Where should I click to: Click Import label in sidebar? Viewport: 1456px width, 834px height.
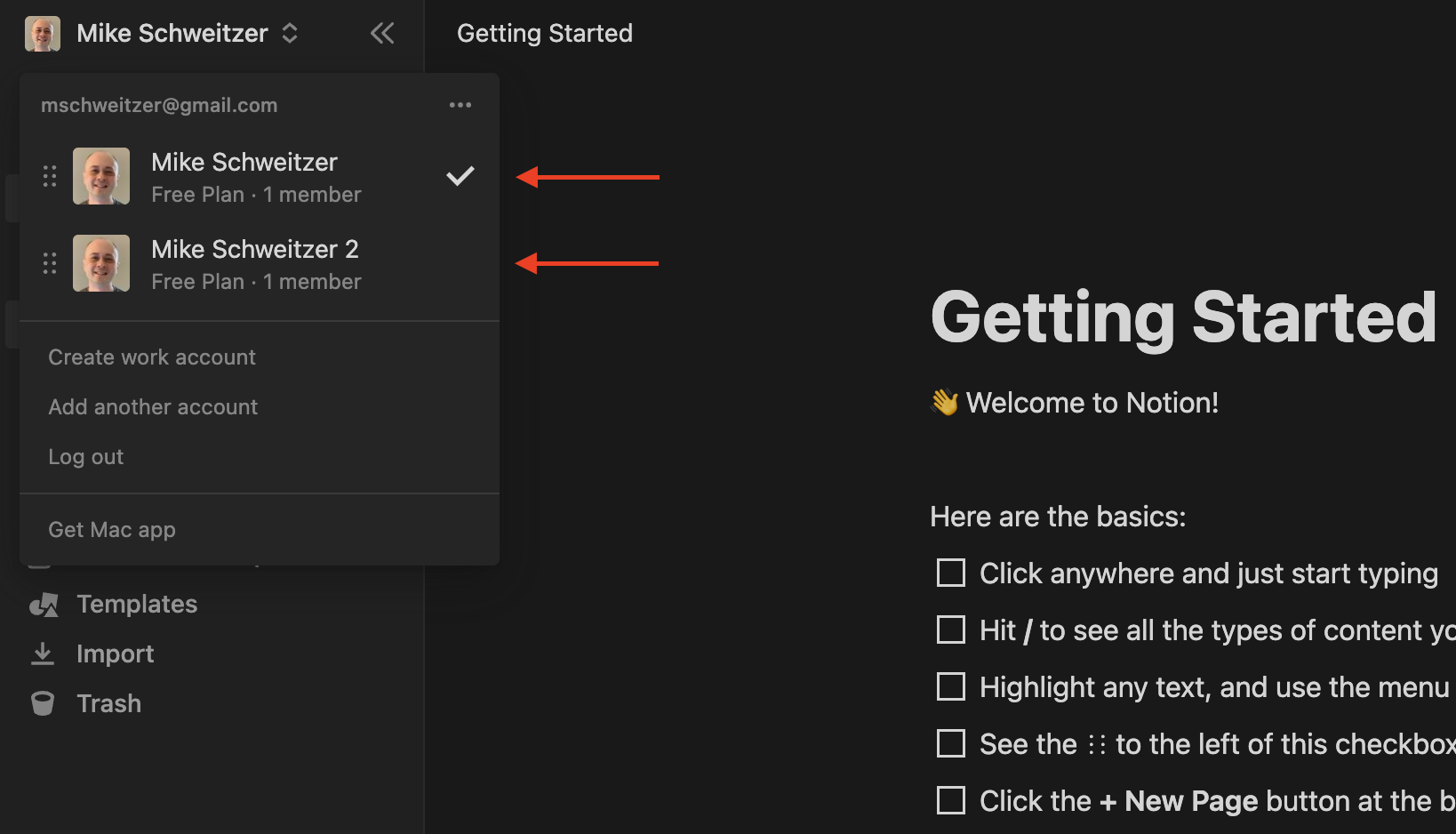coord(116,654)
